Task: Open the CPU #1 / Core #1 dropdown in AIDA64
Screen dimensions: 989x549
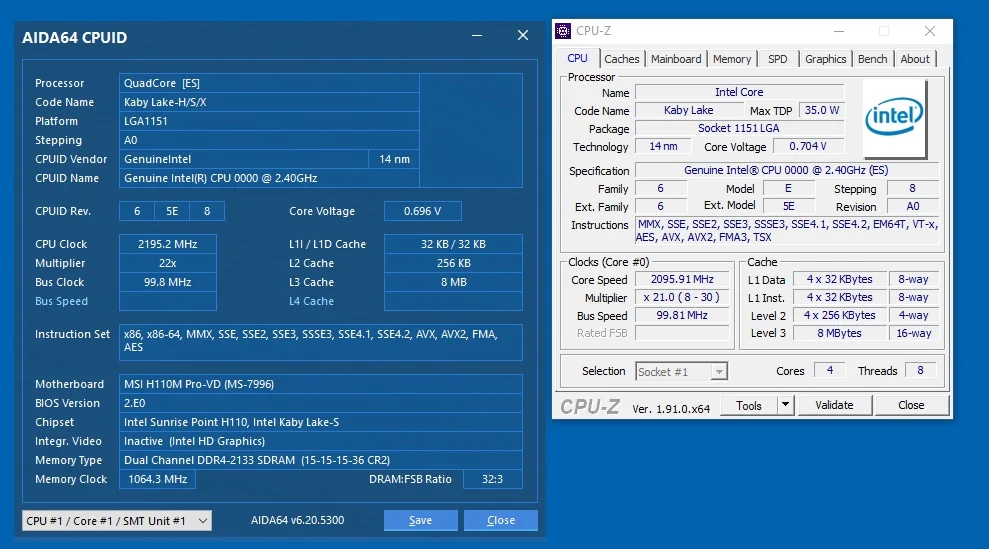Action: 117,521
